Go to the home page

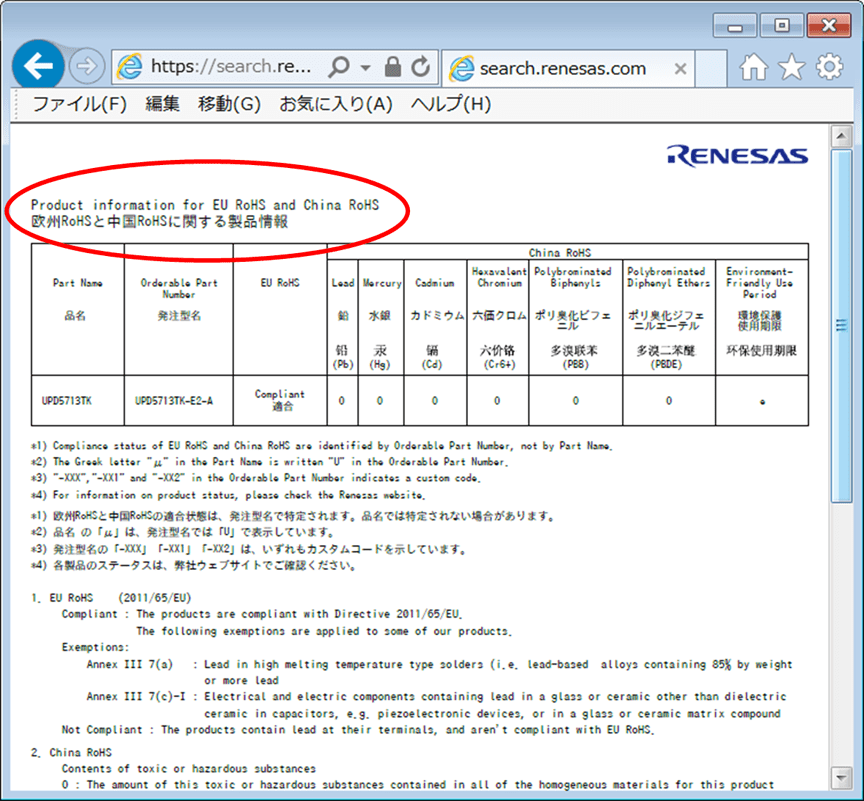[x=752, y=66]
